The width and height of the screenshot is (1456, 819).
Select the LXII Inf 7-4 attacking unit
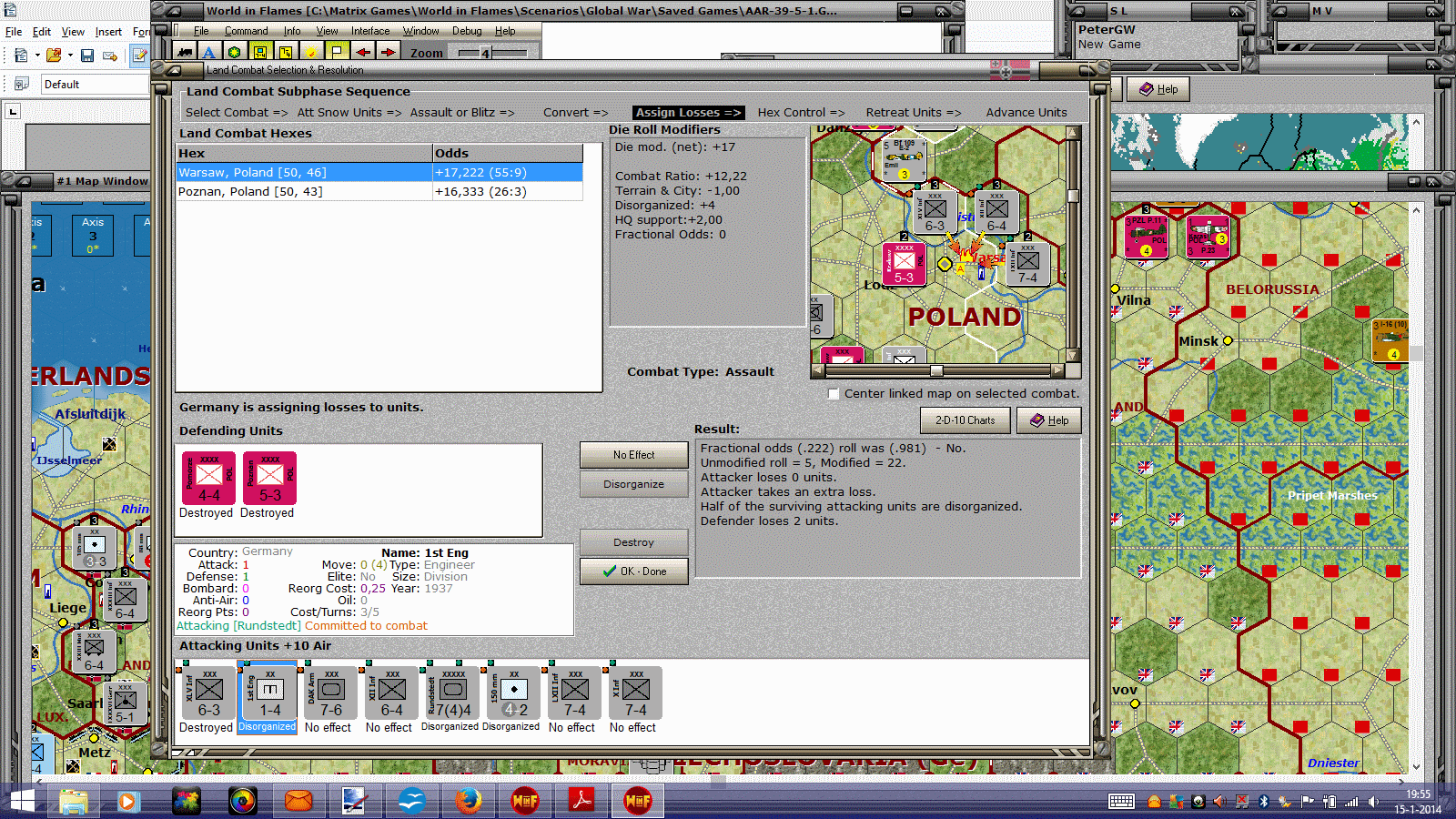(x=574, y=693)
